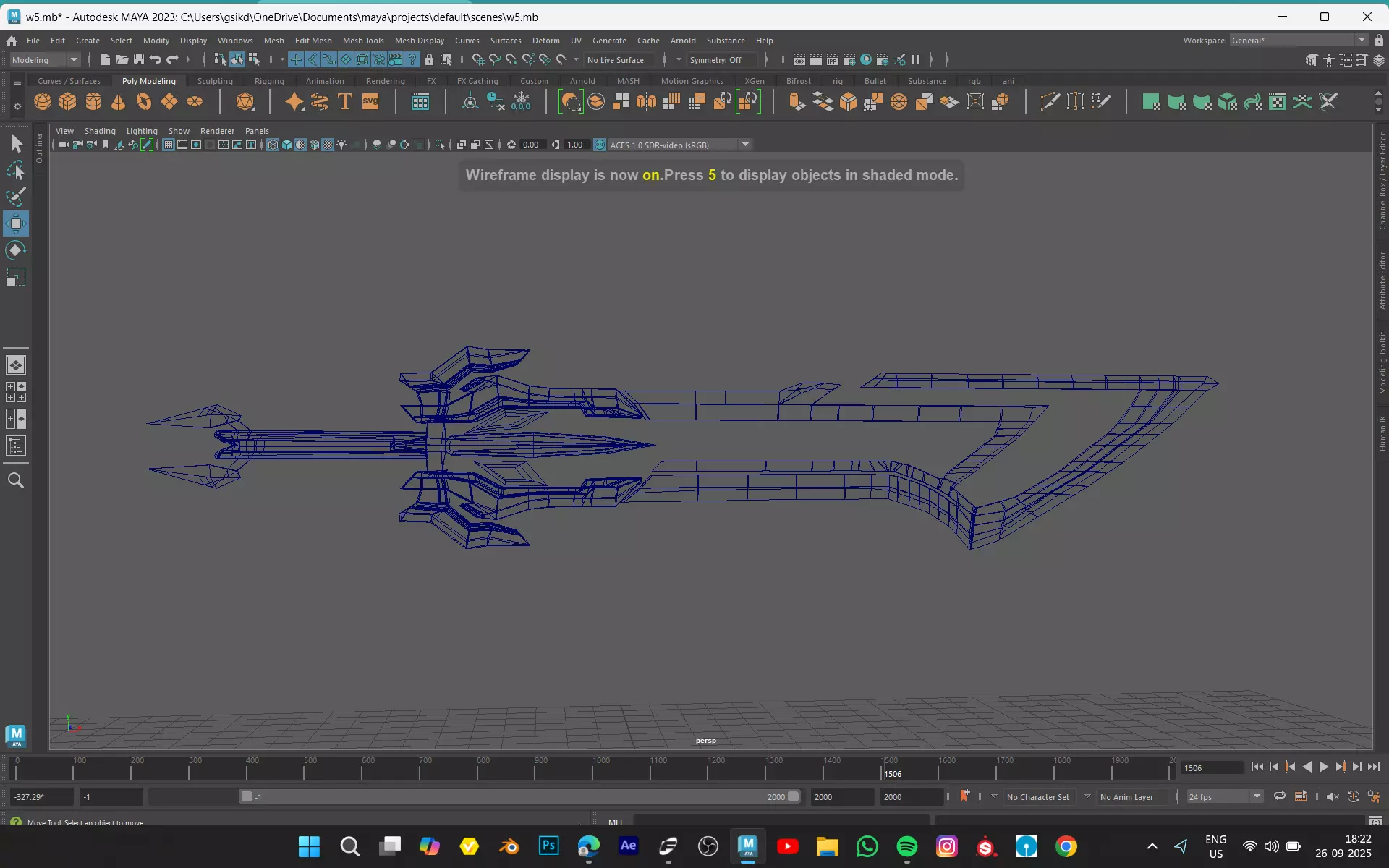Create a polygon cone from the shelf

pos(119,102)
